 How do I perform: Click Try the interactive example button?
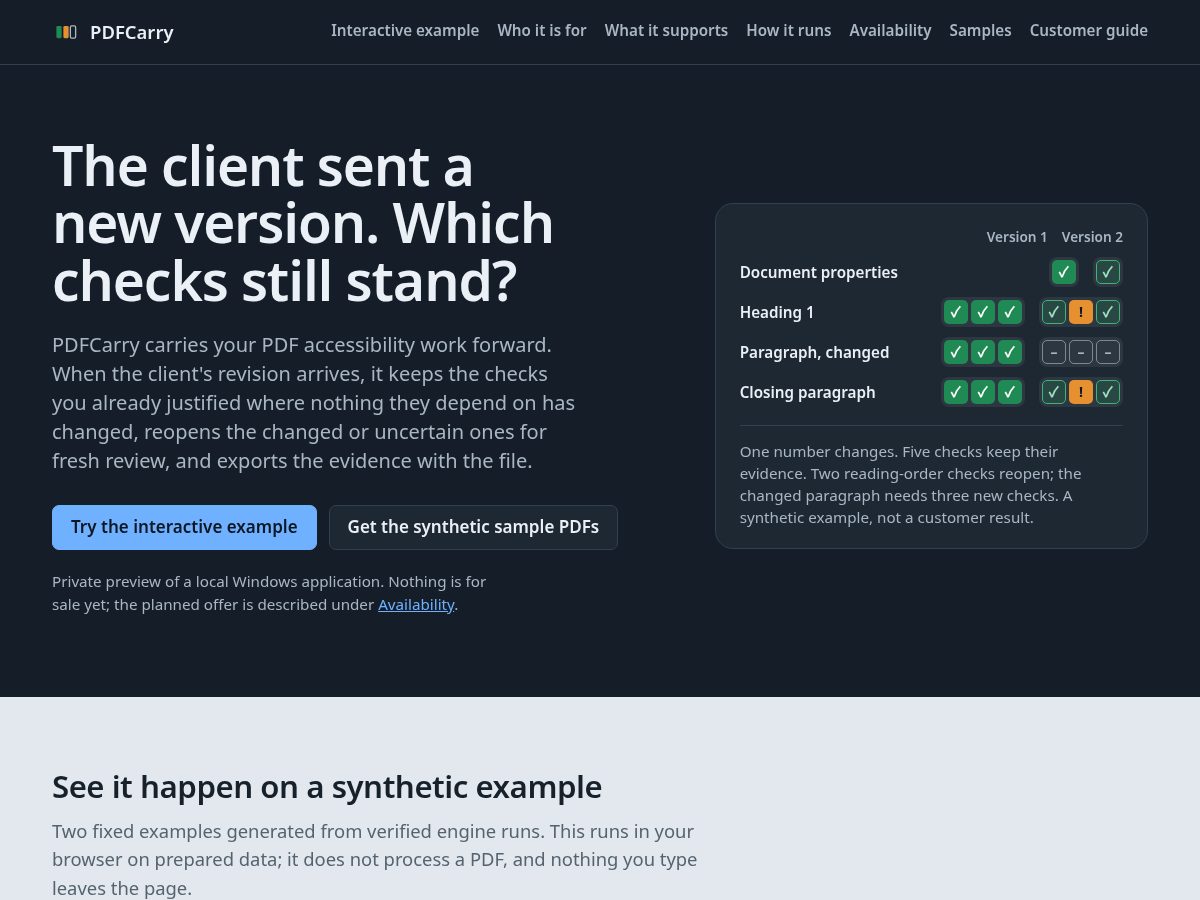(x=184, y=527)
